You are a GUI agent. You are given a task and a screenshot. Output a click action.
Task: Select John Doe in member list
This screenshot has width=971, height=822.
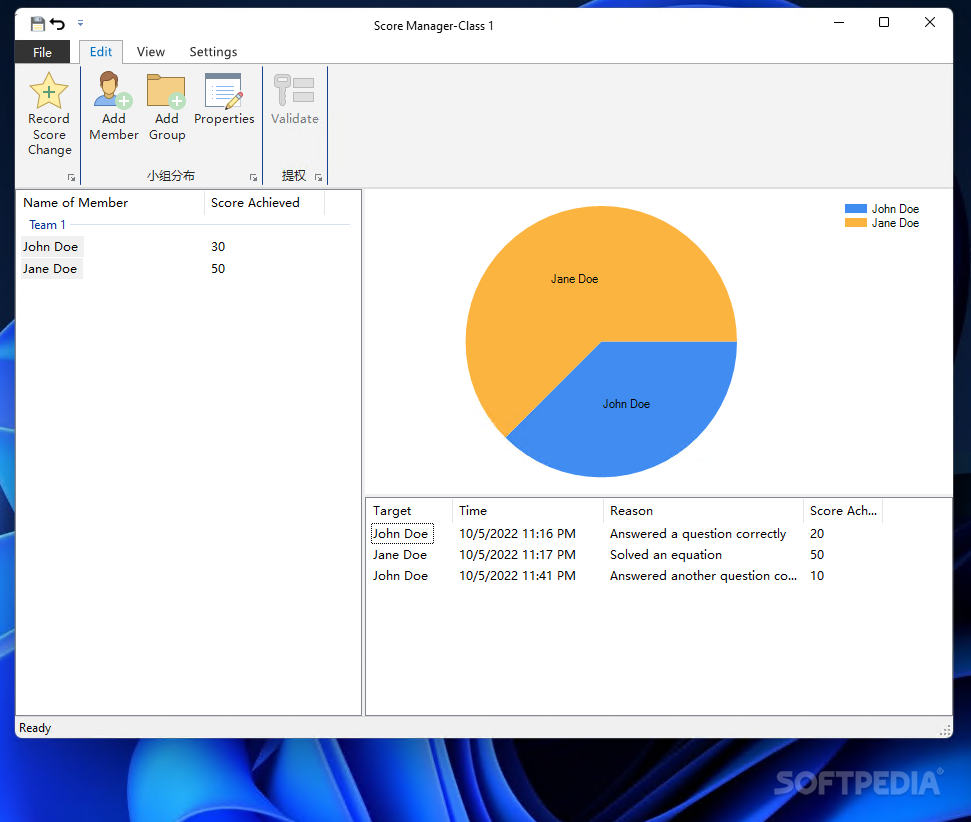coord(51,247)
